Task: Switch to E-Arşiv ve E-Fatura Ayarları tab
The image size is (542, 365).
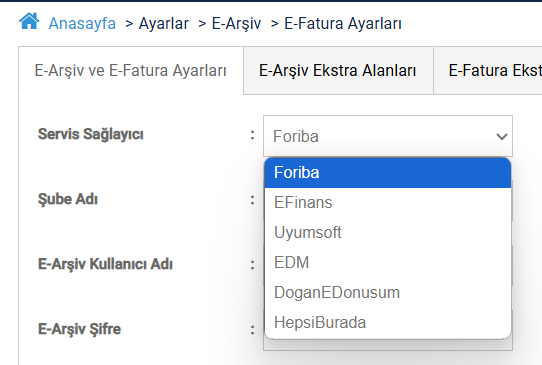Action: [x=131, y=71]
